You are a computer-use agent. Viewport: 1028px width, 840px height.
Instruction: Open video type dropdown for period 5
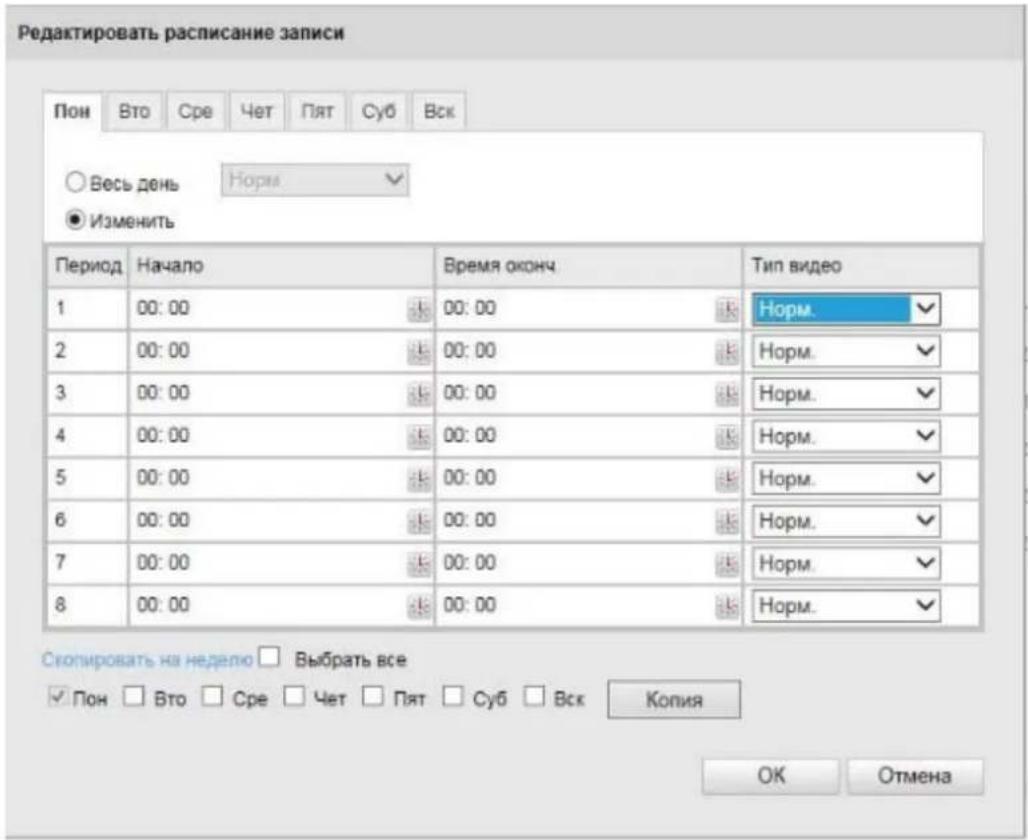click(846, 479)
